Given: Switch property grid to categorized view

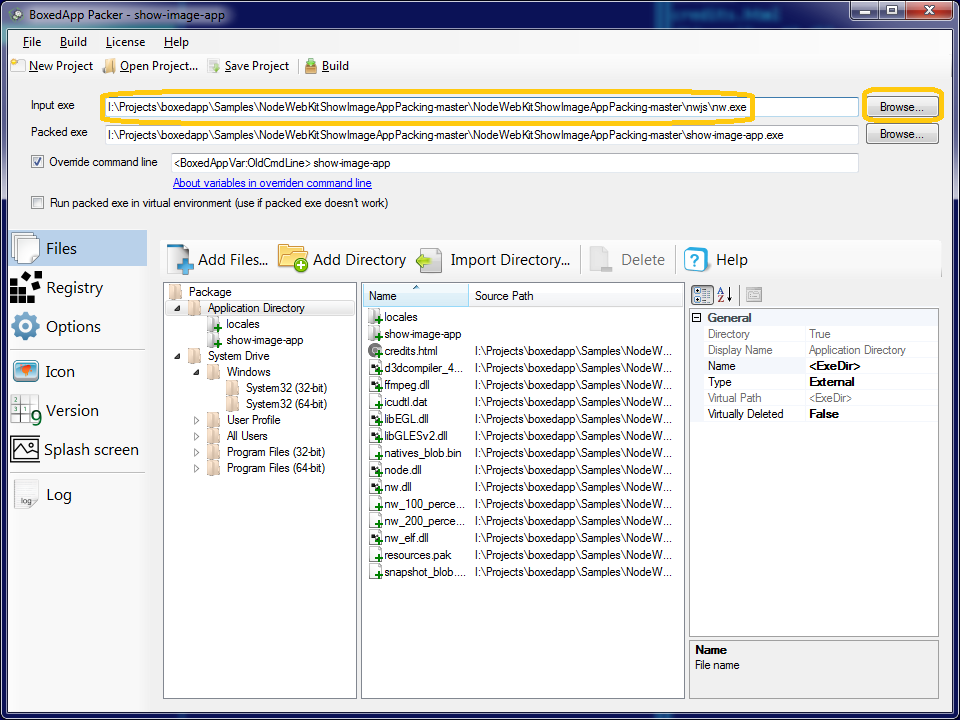Looking at the screenshot, I should coord(702,294).
